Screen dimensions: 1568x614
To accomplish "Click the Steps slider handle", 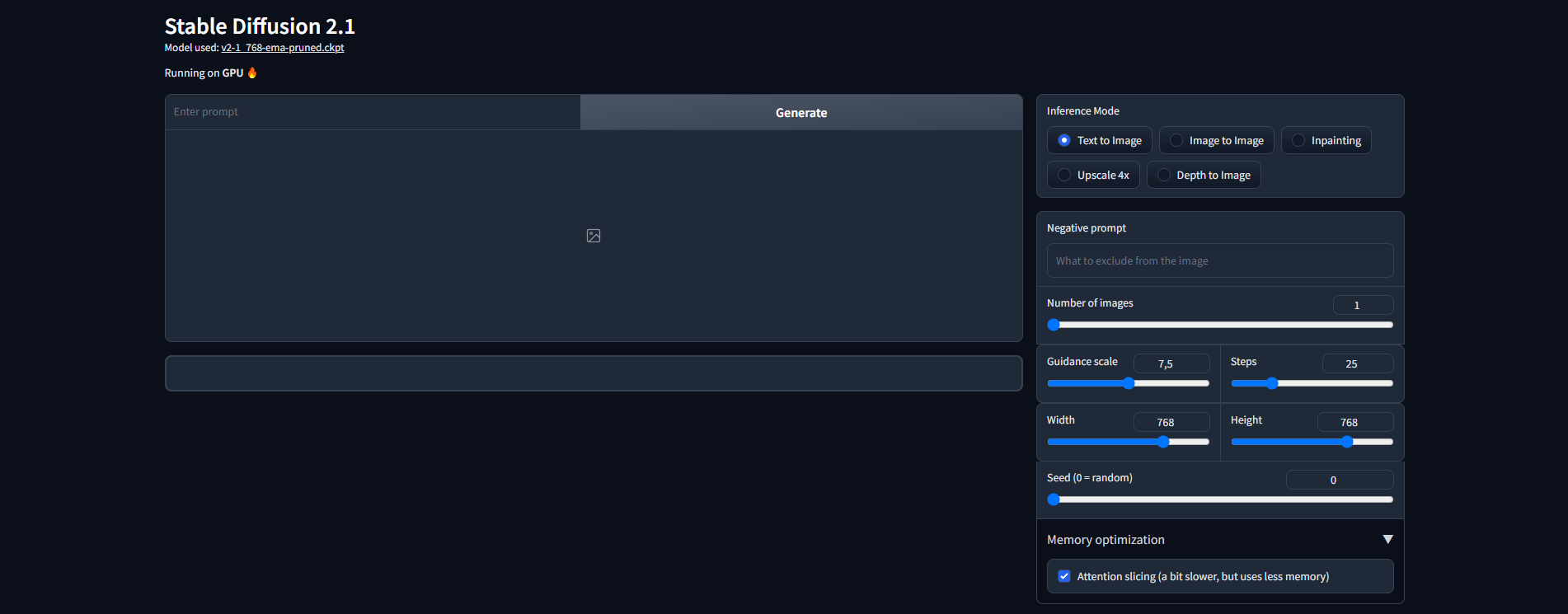I will [1272, 383].
